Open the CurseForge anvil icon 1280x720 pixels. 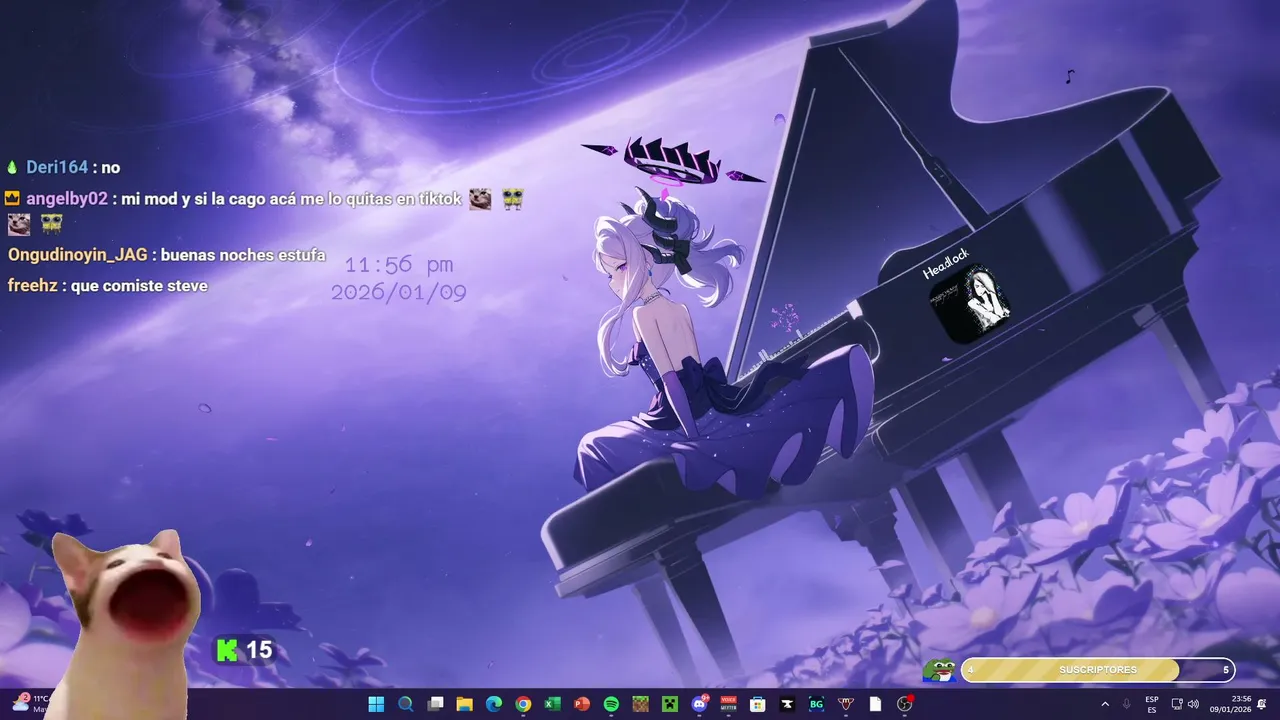(788, 704)
